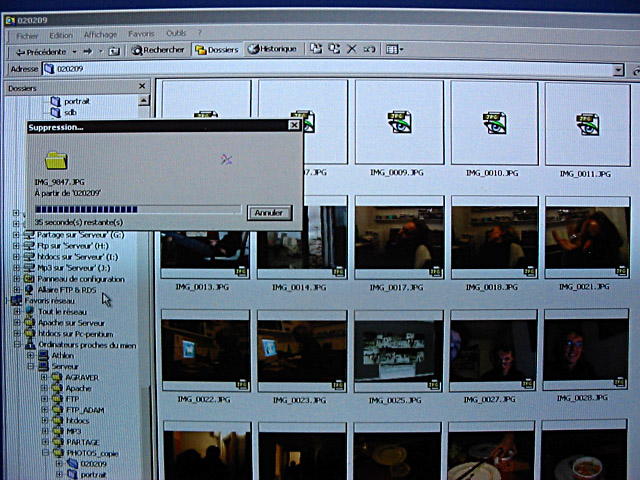The height and width of the screenshot is (480, 640).
Task: Open the Précédente history dropdown arrow
Action: pyautogui.click(x=74, y=52)
